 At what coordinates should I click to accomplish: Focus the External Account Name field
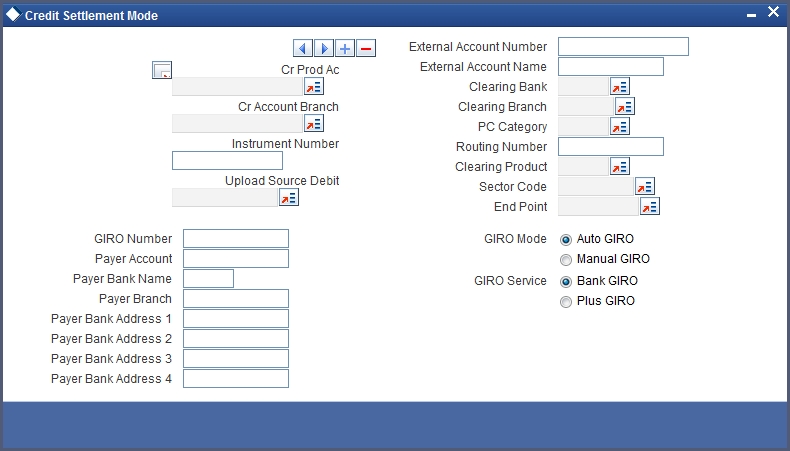click(611, 67)
